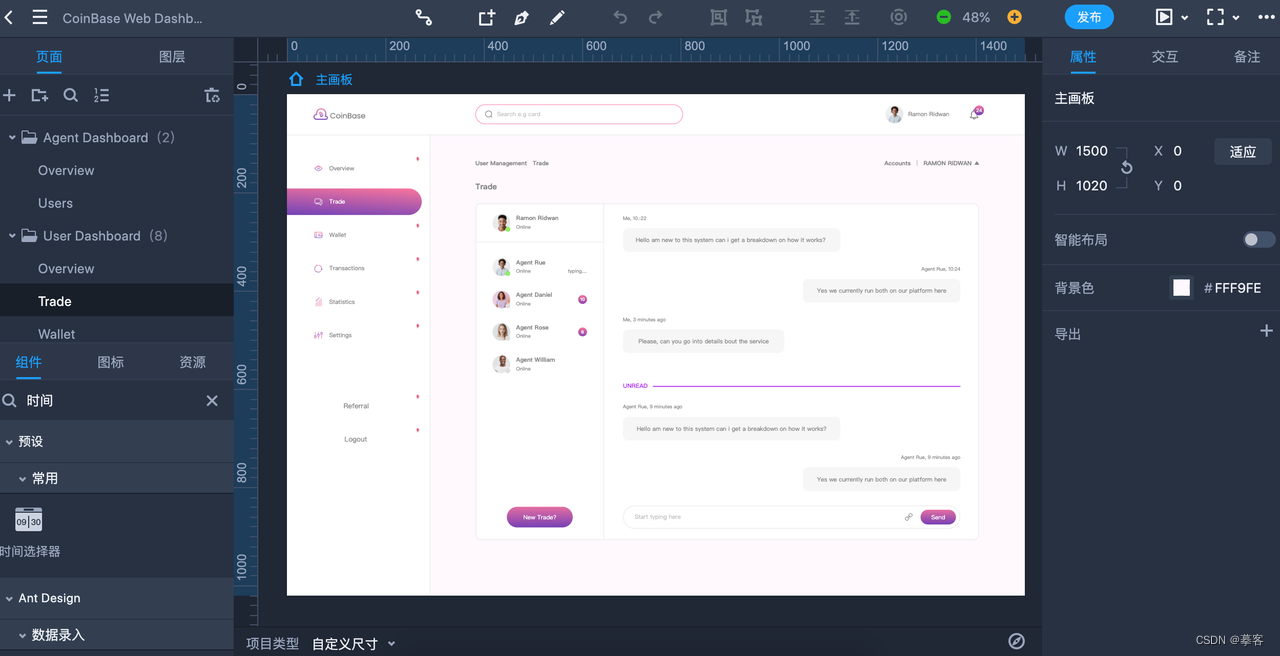The image size is (1280, 656).
Task: Collapse the User Dashboard folder
Action: pyautogui.click(x=12, y=235)
